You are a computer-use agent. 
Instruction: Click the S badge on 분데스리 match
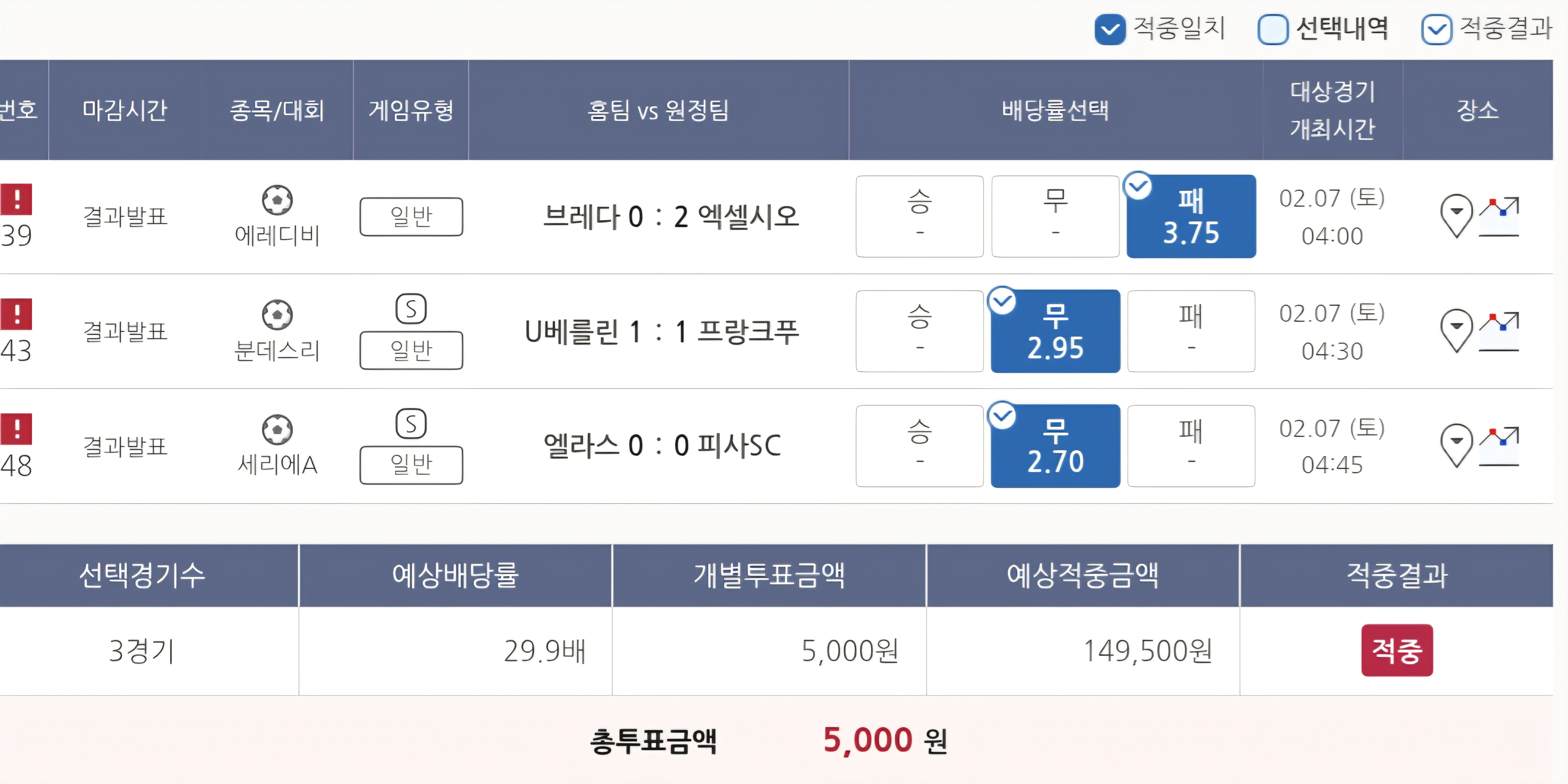pyautogui.click(x=411, y=309)
